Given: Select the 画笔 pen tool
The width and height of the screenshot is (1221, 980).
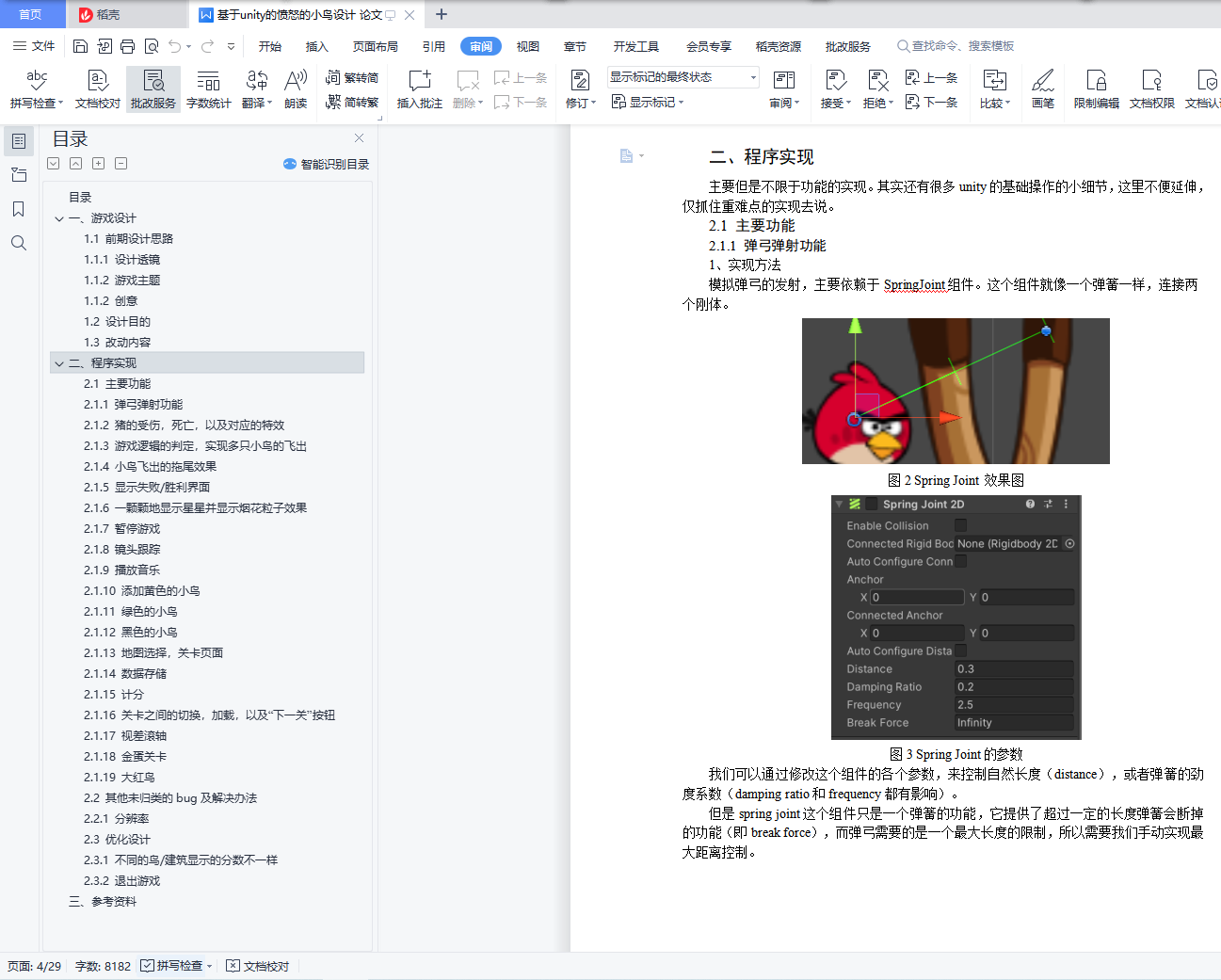Looking at the screenshot, I should click(x=1043, y=89).
